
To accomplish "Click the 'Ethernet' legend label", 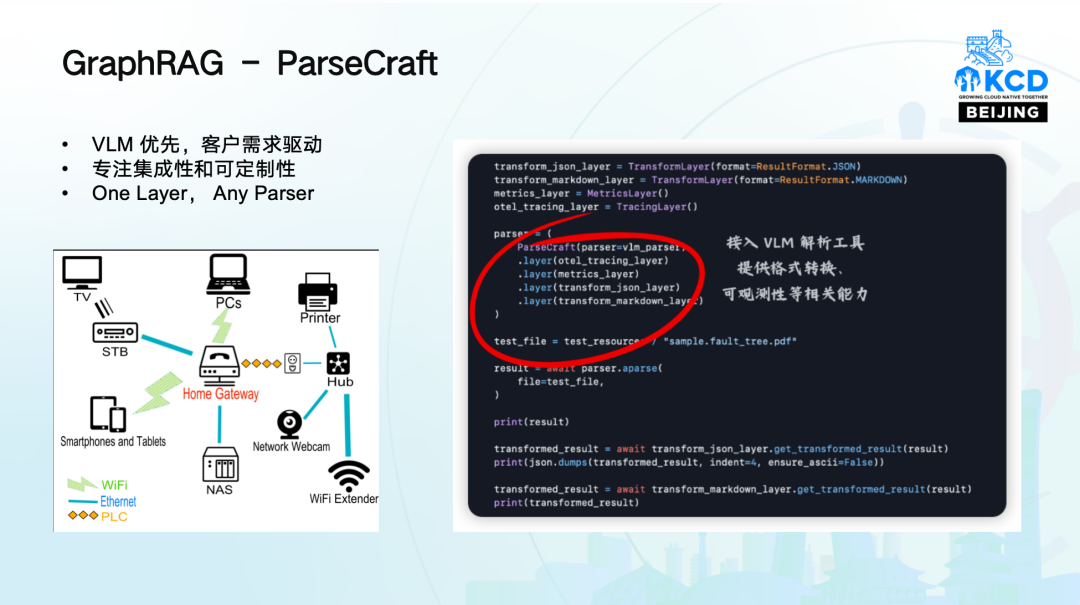I will [x=118, y=502].
